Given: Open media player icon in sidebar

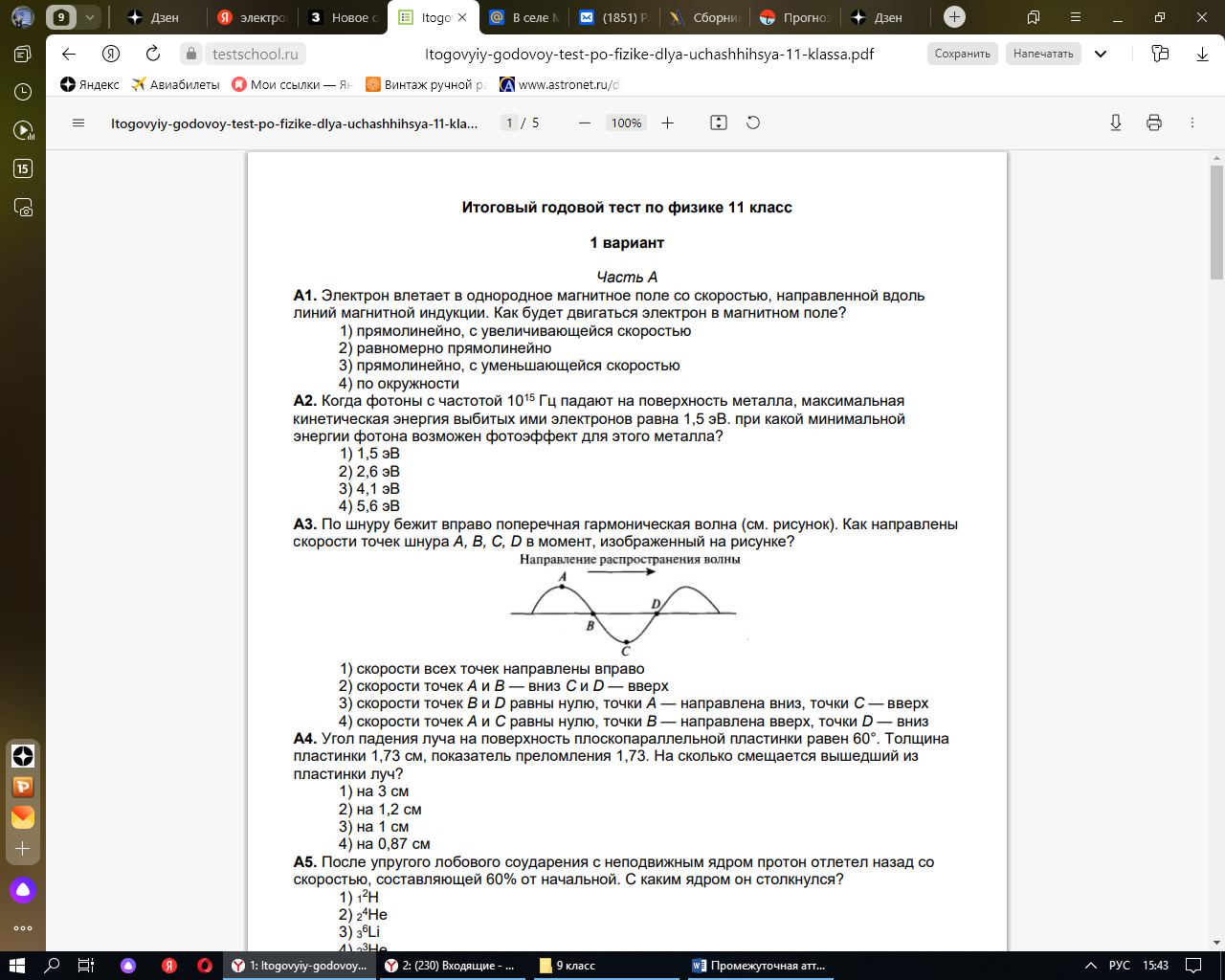Looking at the screenshot, I should click(23, 130).
